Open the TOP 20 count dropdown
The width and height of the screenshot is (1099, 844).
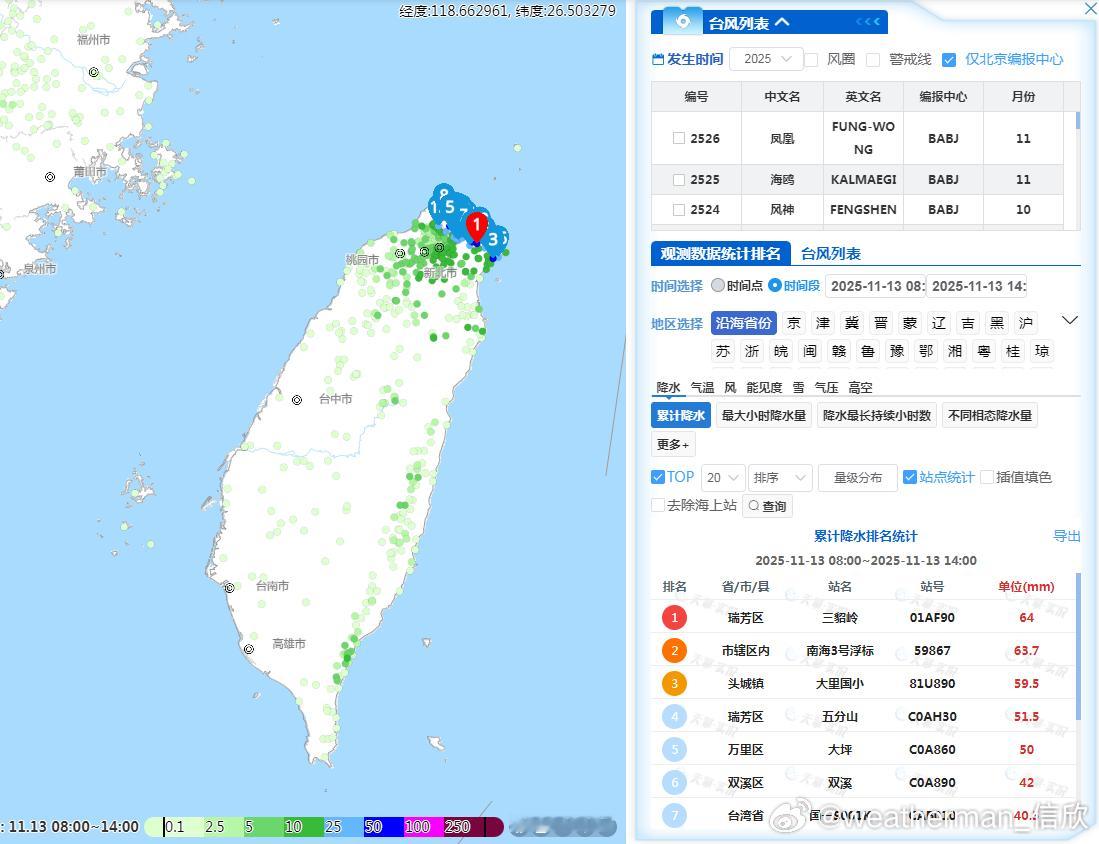(723, 478)
